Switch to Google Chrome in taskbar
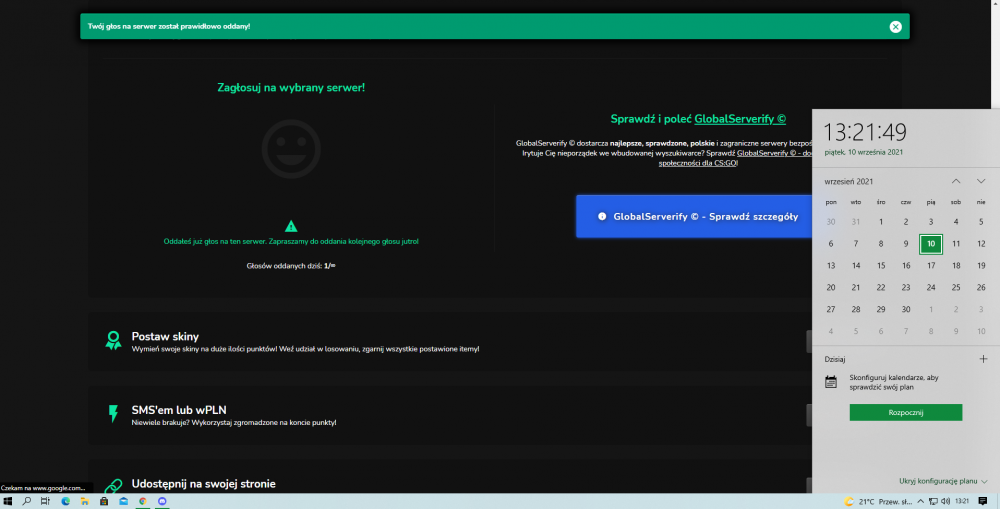The image size is (1000, 509). [143, 501]
